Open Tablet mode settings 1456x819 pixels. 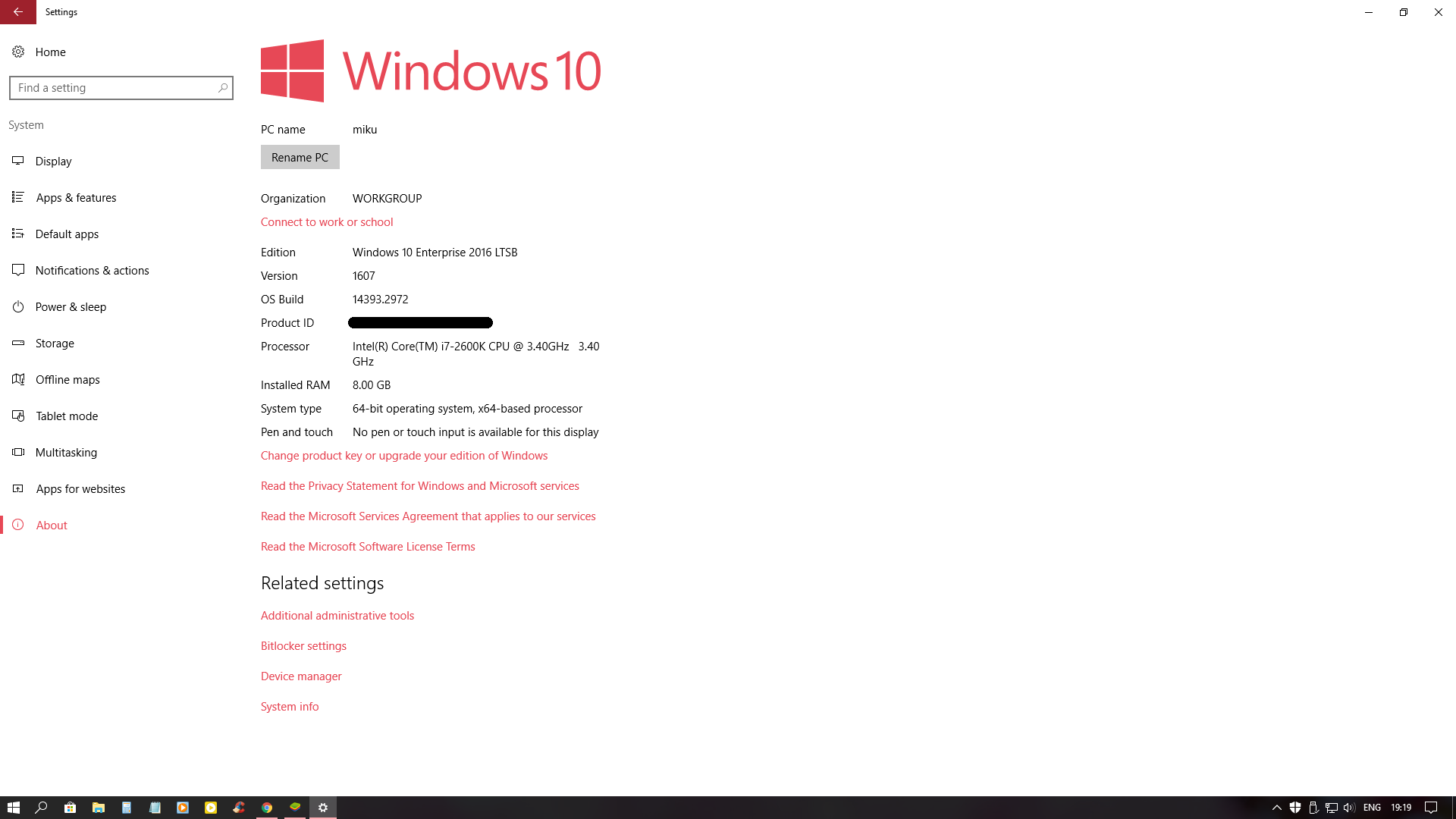pyautogui.click(x=67, y=416)
